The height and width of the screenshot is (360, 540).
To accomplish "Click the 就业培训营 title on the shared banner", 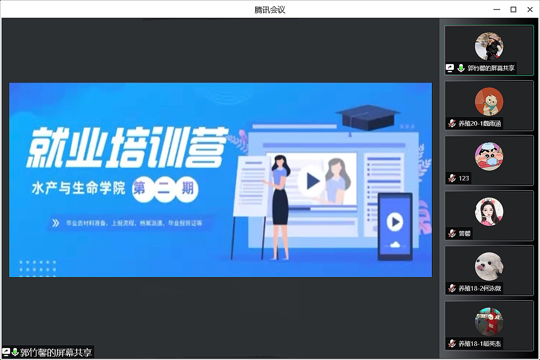I will tap(127, 147).
